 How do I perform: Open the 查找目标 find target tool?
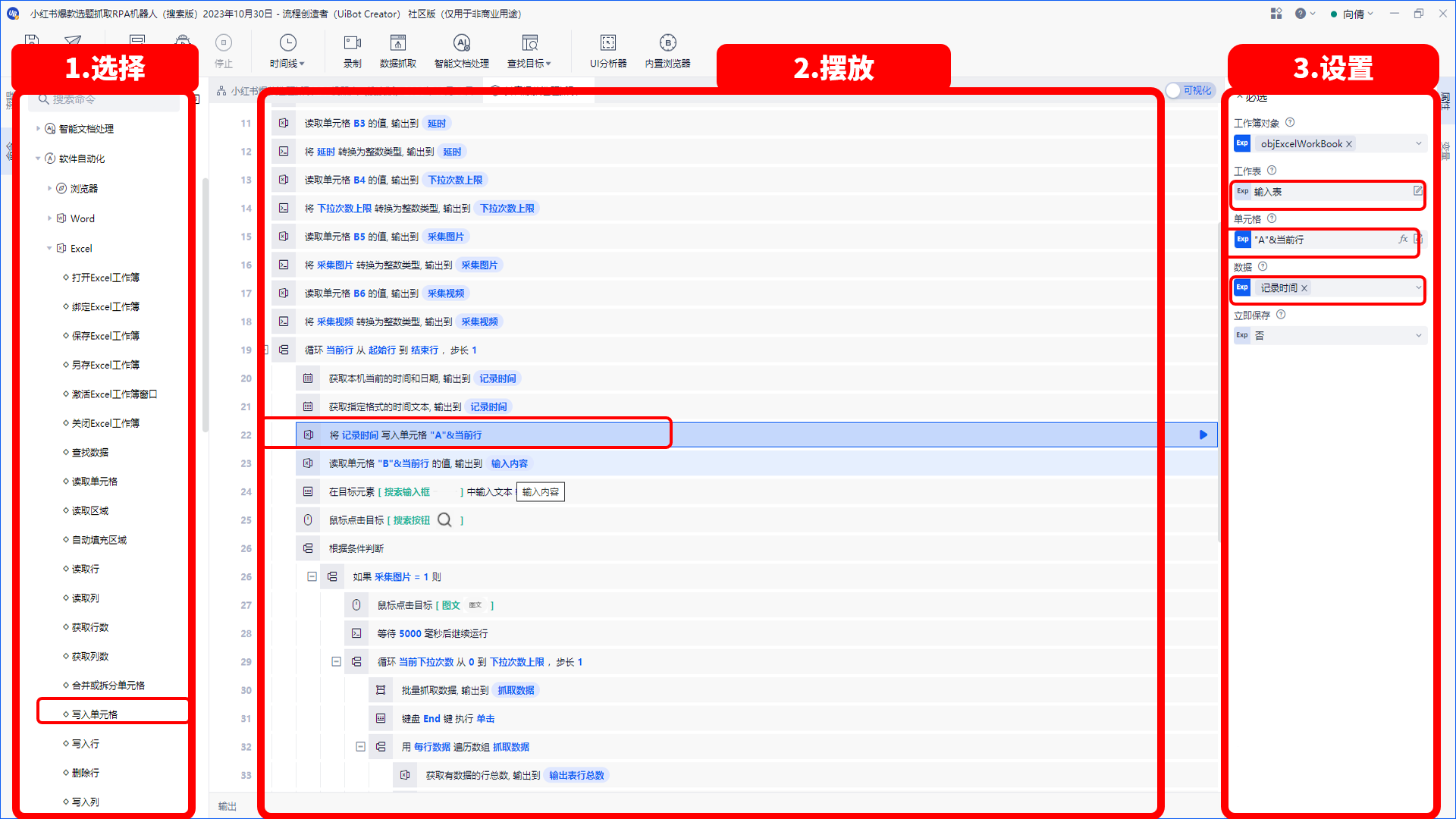coord(529,50)
